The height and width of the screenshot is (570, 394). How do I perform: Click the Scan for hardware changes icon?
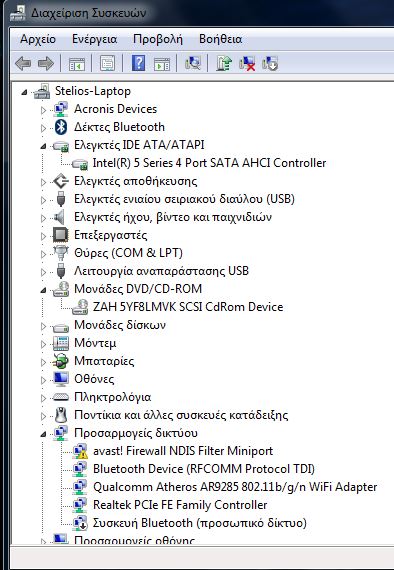(192, 63)
